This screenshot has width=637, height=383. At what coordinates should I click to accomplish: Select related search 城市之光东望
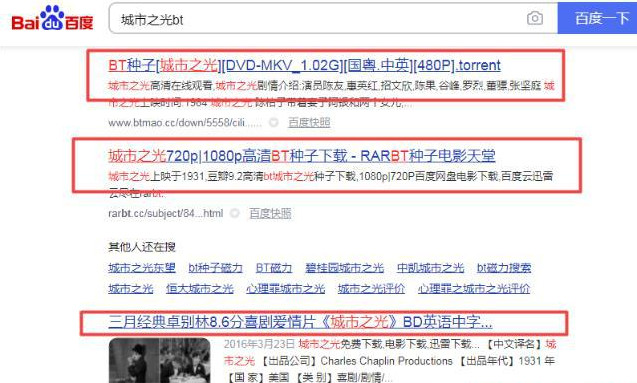click(142, 268)
